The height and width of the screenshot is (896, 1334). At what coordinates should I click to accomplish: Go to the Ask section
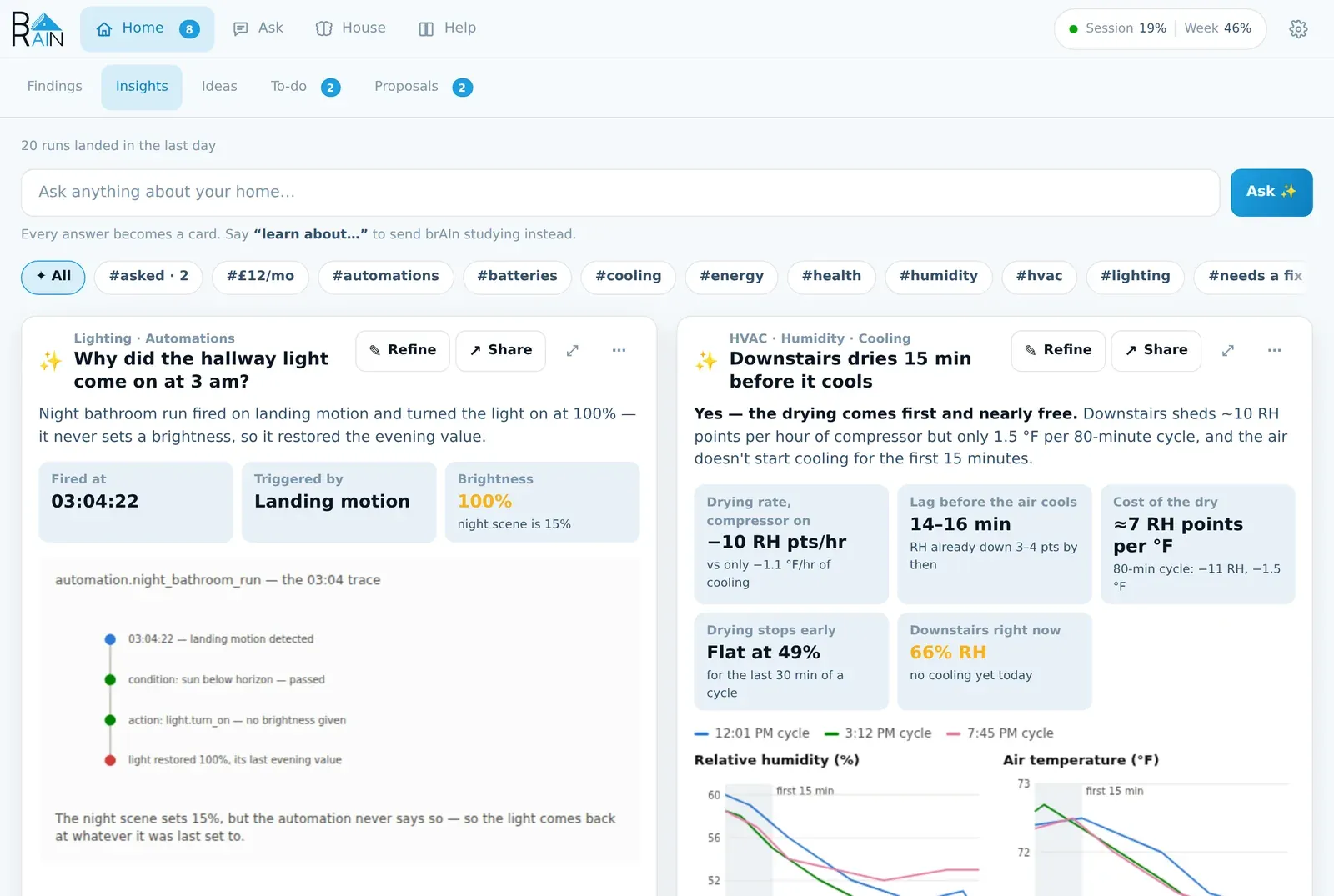[x=258, y=28]
